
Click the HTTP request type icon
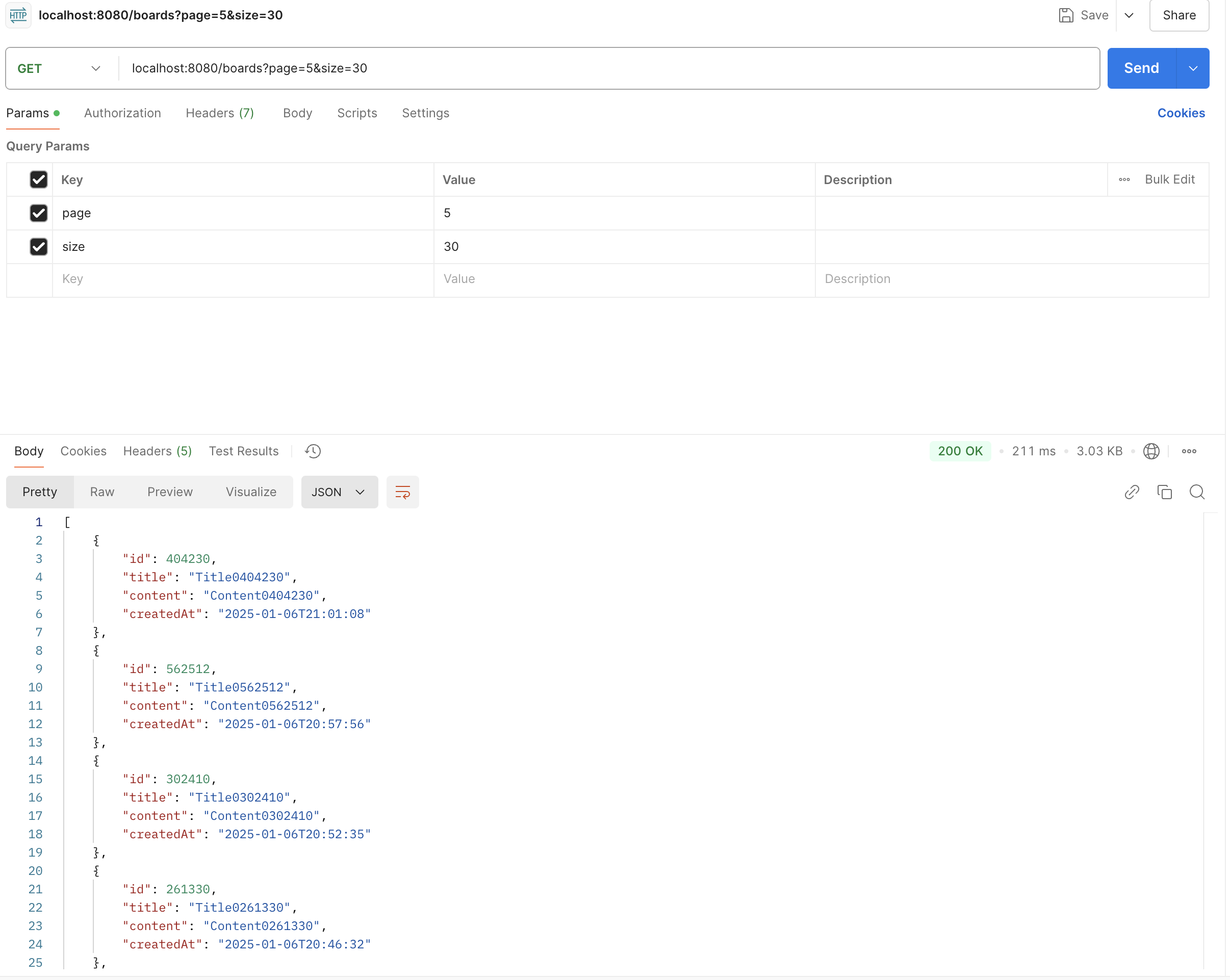point(18,15)
